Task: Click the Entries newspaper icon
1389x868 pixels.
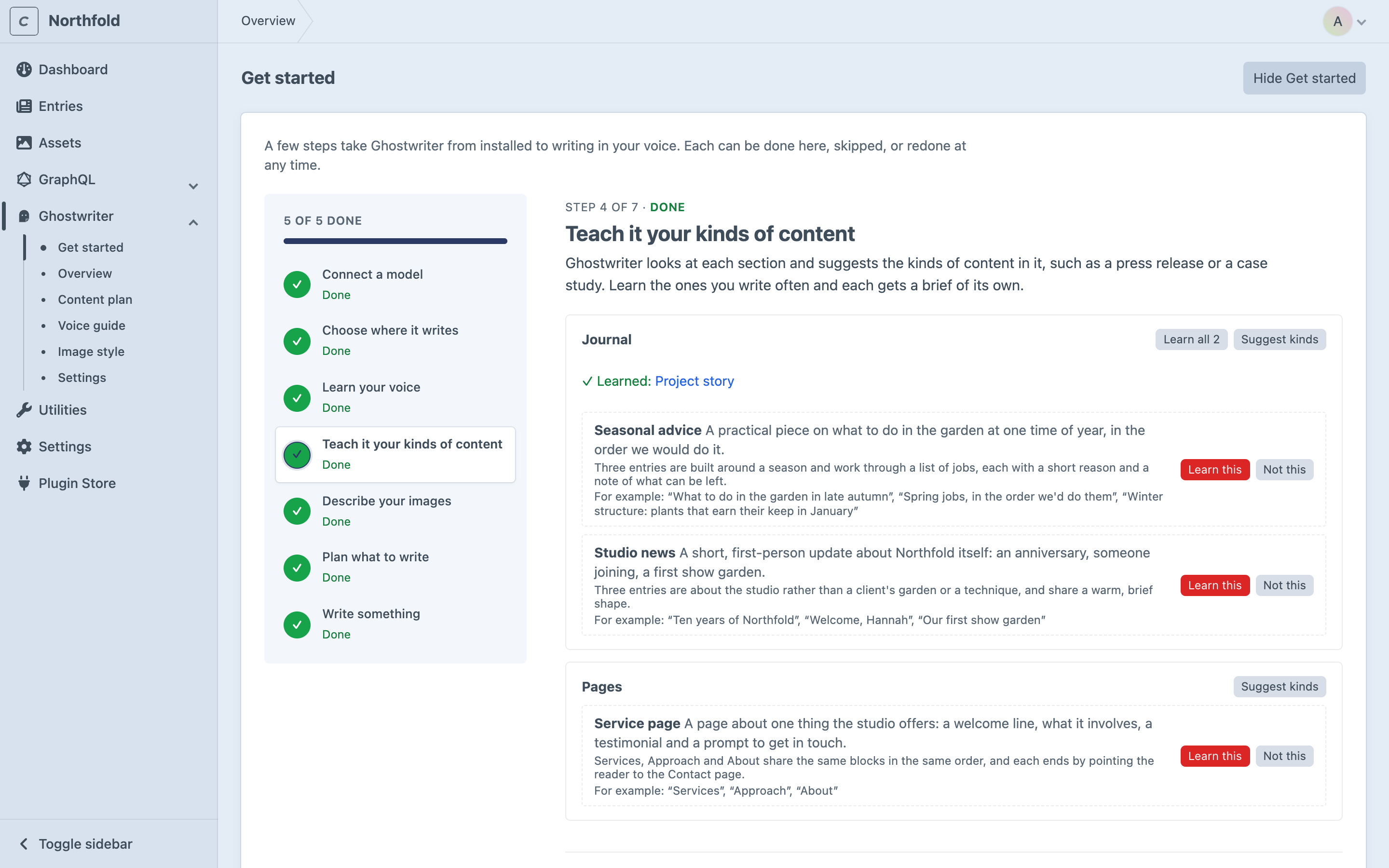Action: pos(24,106)
